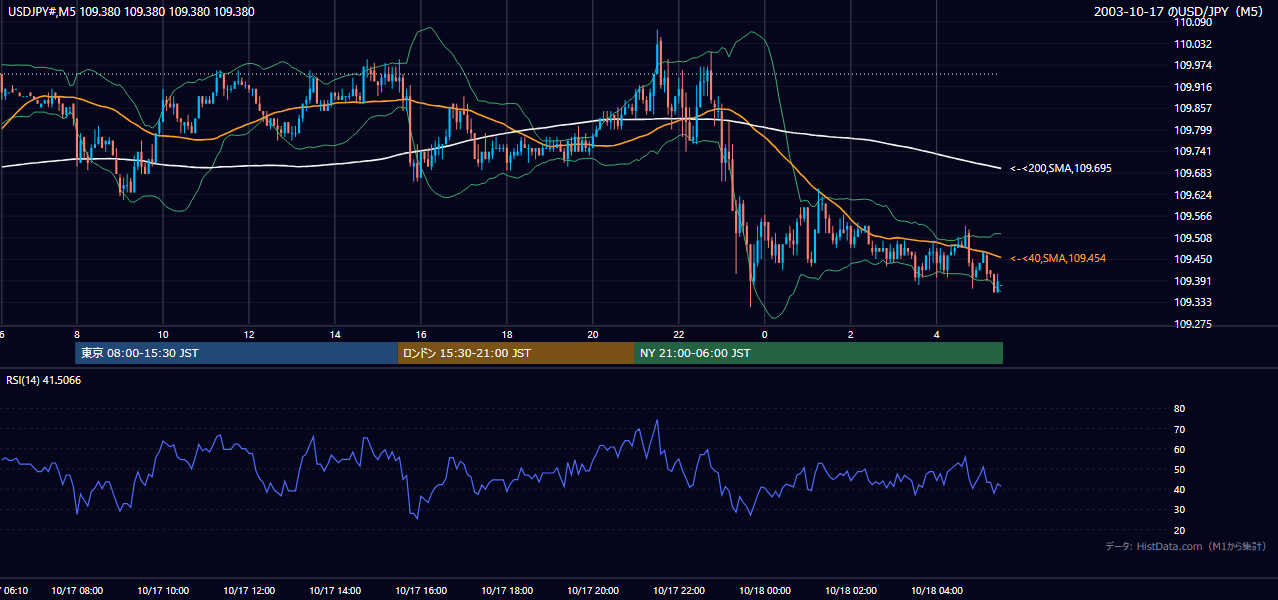The height and width of the screenshot is (600, 1278).
Task: Click price level 109.275 on the axis
Action: click(x=1194, y=324)
